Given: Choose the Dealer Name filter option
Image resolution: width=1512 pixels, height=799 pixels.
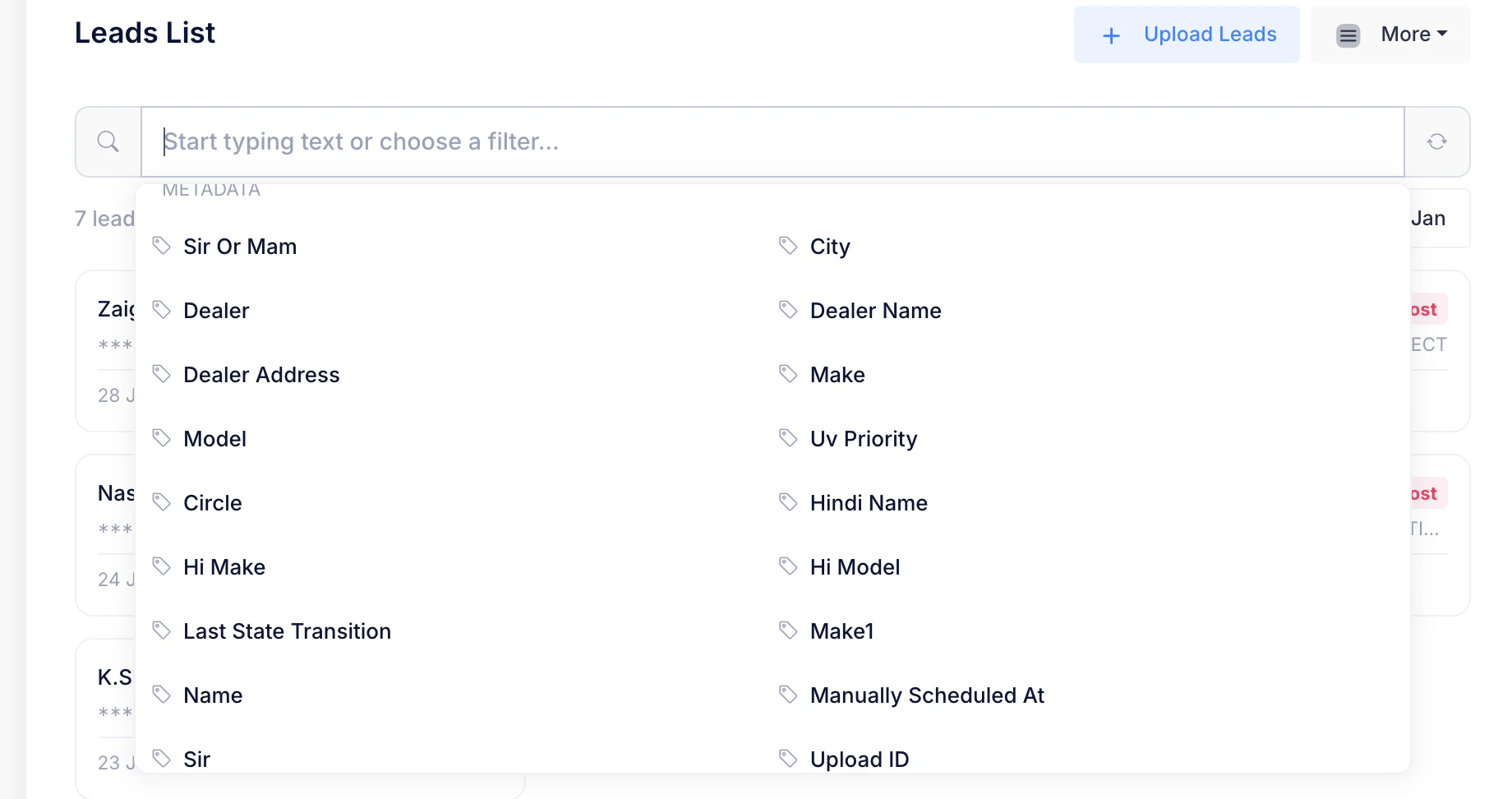Looking at the screenshot, I should tap(875, 311).
